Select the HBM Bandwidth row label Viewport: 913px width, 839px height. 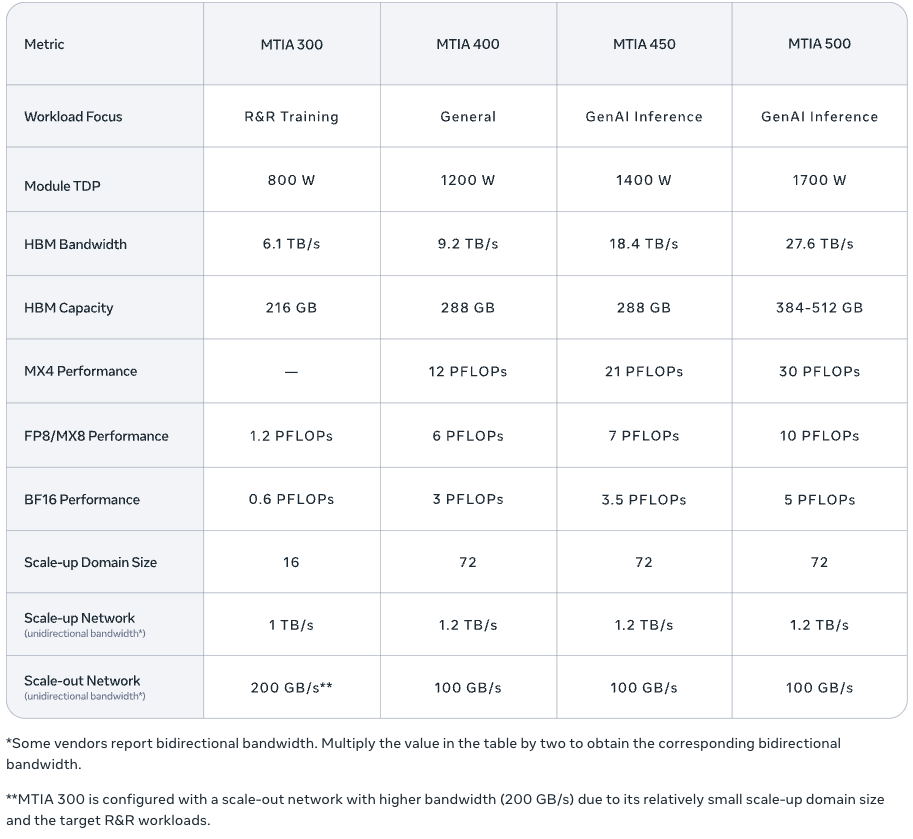(x=75, y=244)
